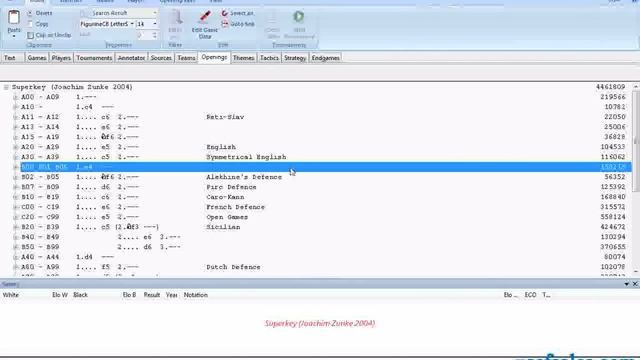Expand the A11 - A12 Reti-Slav key
640x360 pixels.
(15, 117)
